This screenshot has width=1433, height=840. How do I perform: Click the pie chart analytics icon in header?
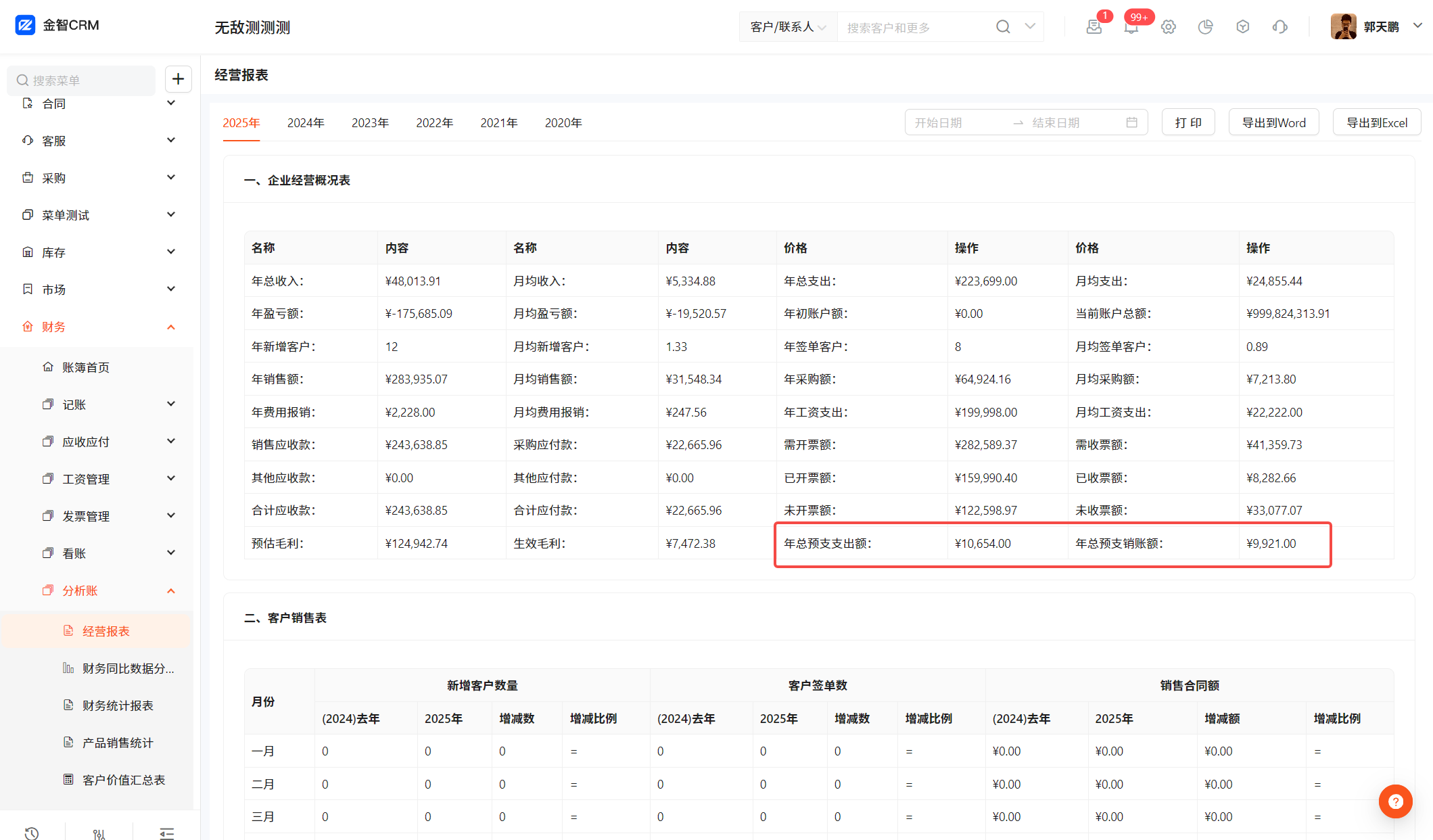[1205, 27]
